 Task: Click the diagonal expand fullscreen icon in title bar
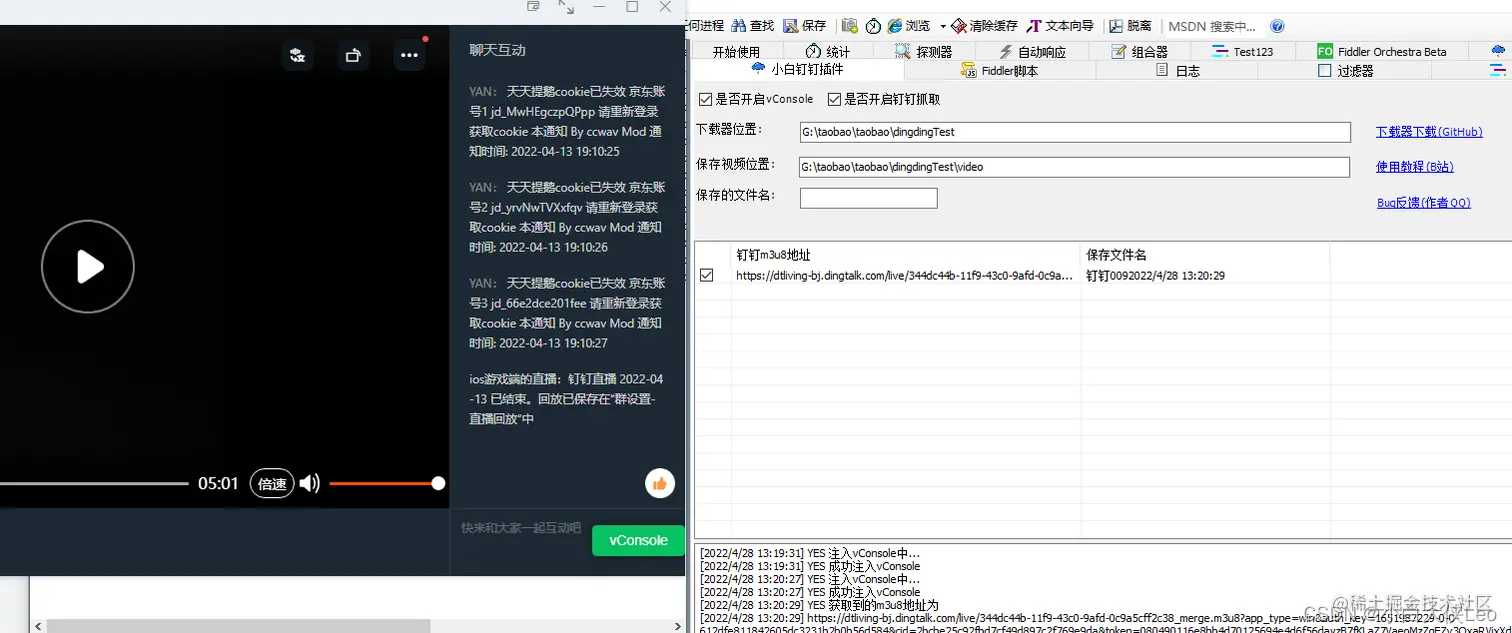[566, 6]
